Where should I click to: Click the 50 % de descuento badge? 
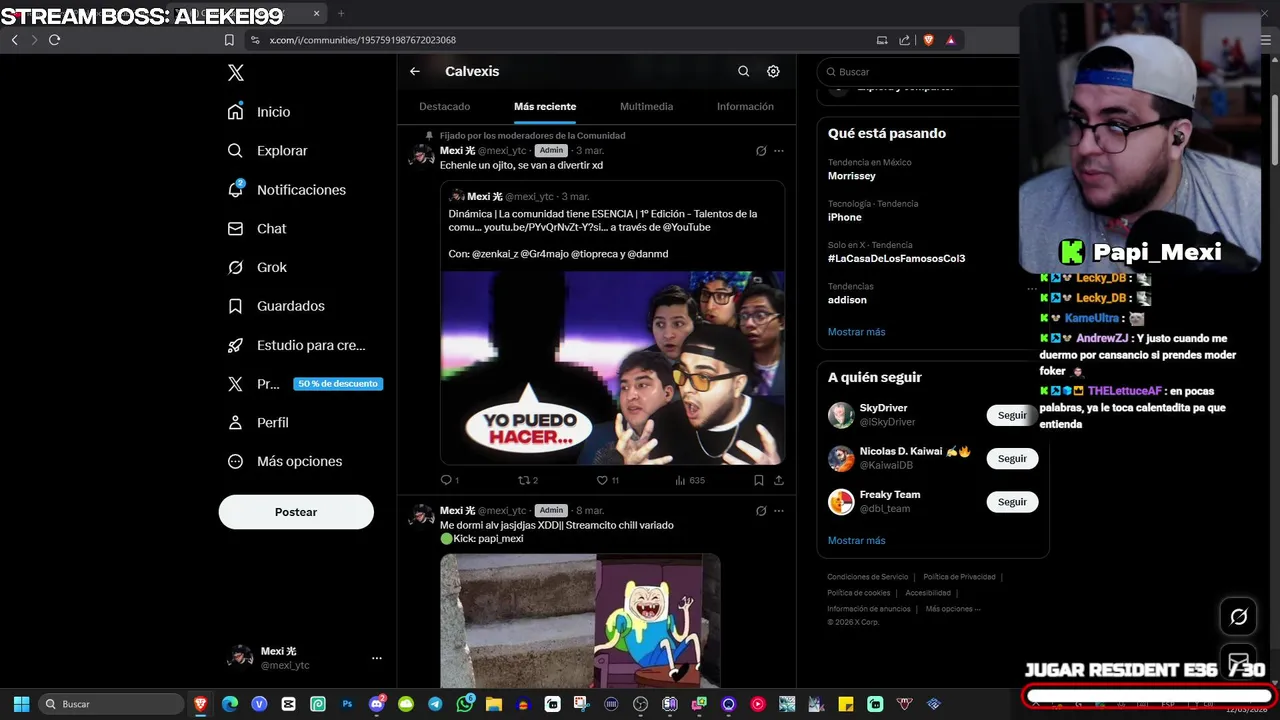point(338,384)
